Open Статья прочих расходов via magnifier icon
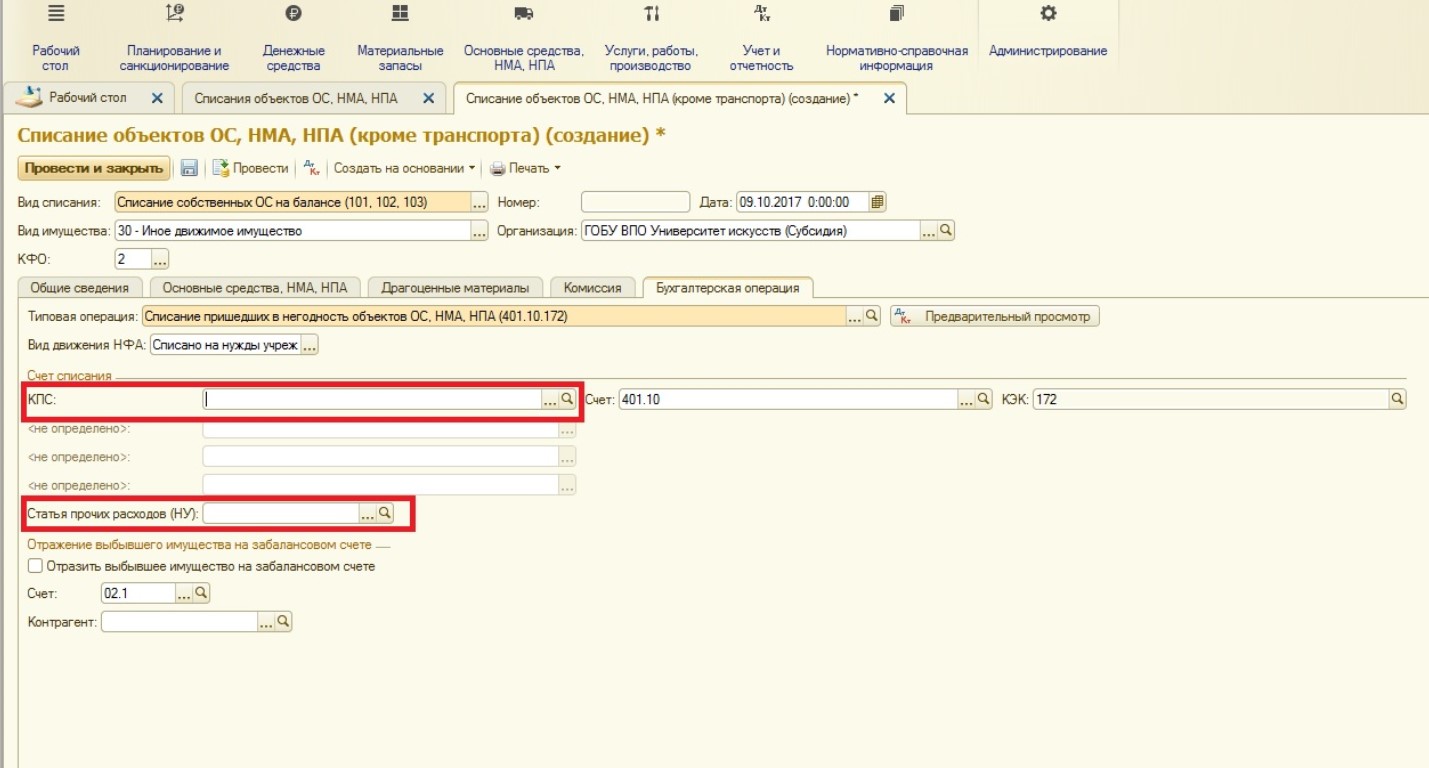 (384, 513)
